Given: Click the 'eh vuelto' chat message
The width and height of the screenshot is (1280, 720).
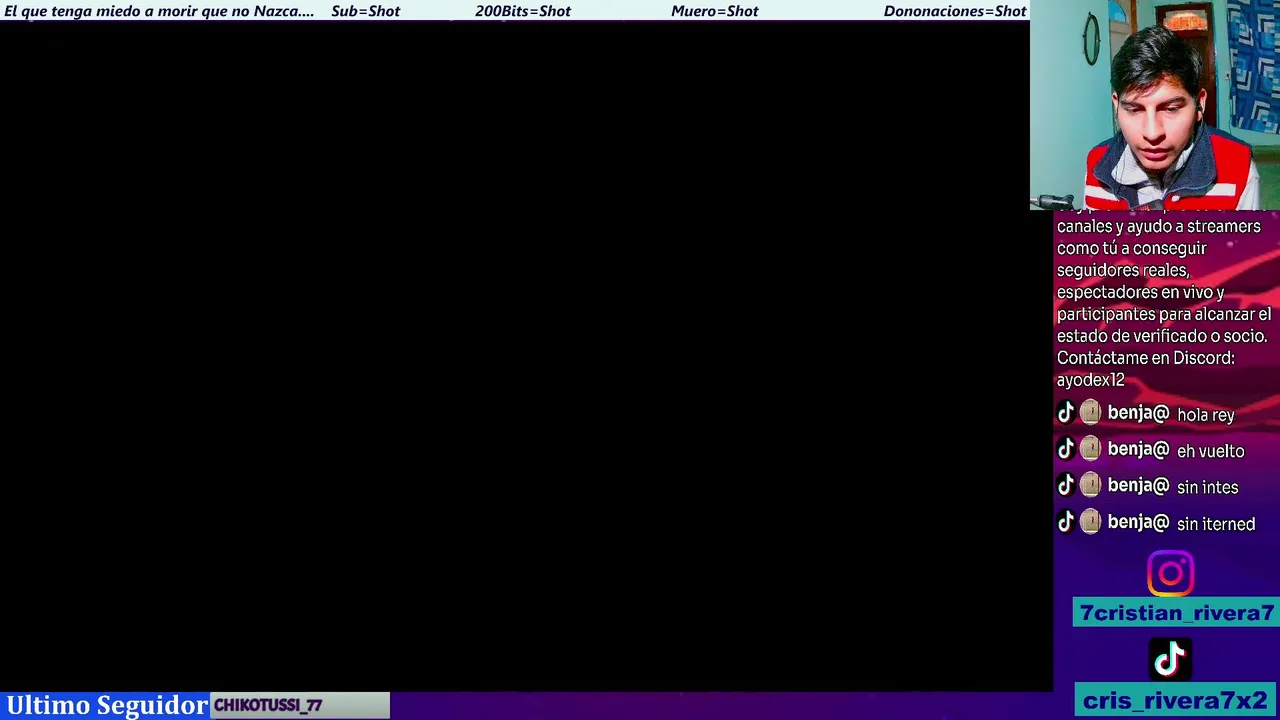Looking at the screenshot, I should coord(1210,451).
